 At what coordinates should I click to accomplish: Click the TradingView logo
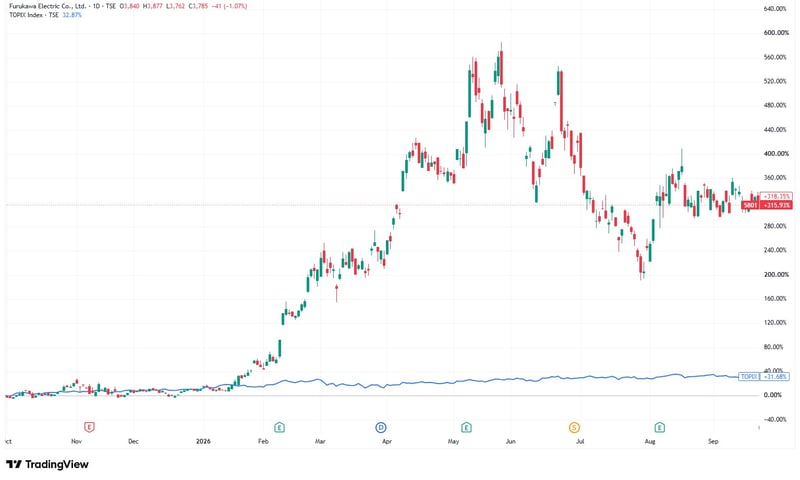click(47, 464)
